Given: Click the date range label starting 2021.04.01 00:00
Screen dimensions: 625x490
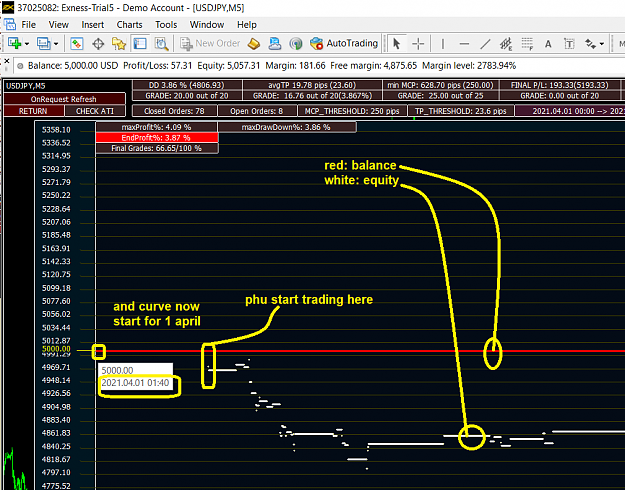Looking at the screenshot, I should click(x=570, y=111).
